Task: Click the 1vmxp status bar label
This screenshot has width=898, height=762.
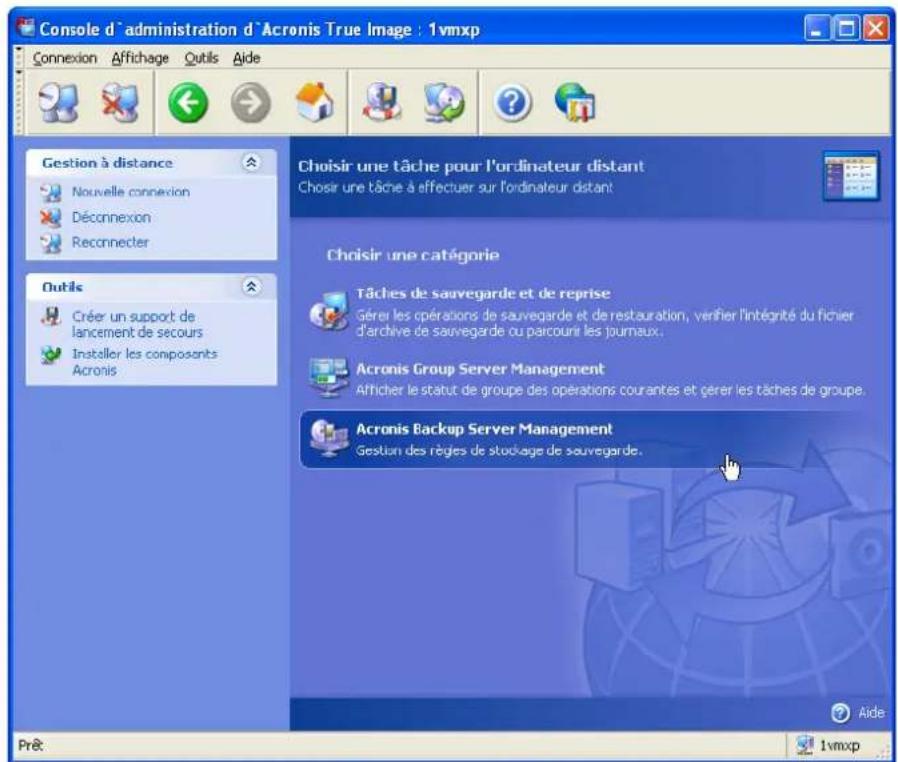Action: [x=839, y=745]
